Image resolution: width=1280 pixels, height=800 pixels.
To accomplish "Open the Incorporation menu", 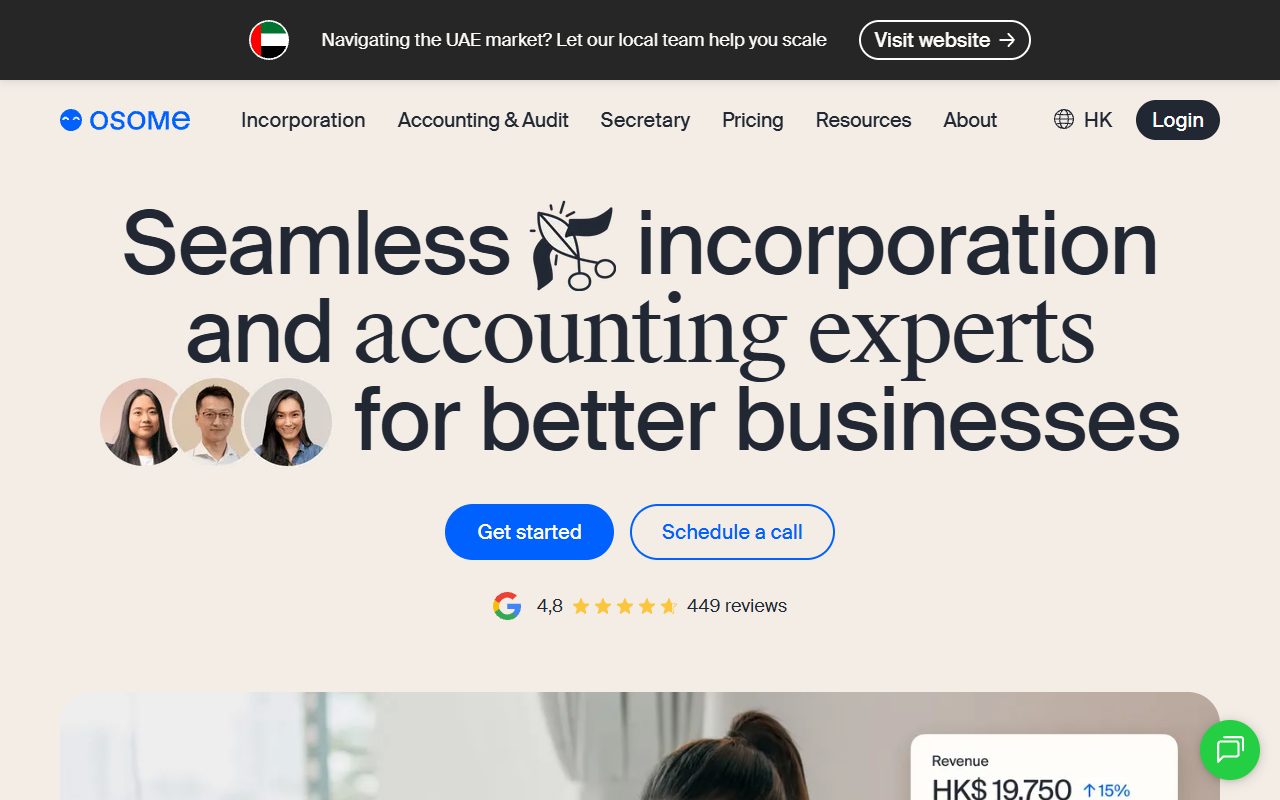I will (303, 120).
